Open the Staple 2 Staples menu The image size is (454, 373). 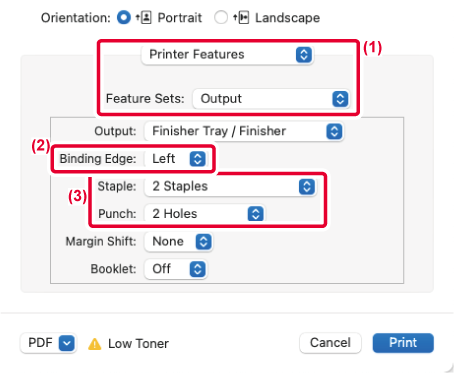pos(230,186)
